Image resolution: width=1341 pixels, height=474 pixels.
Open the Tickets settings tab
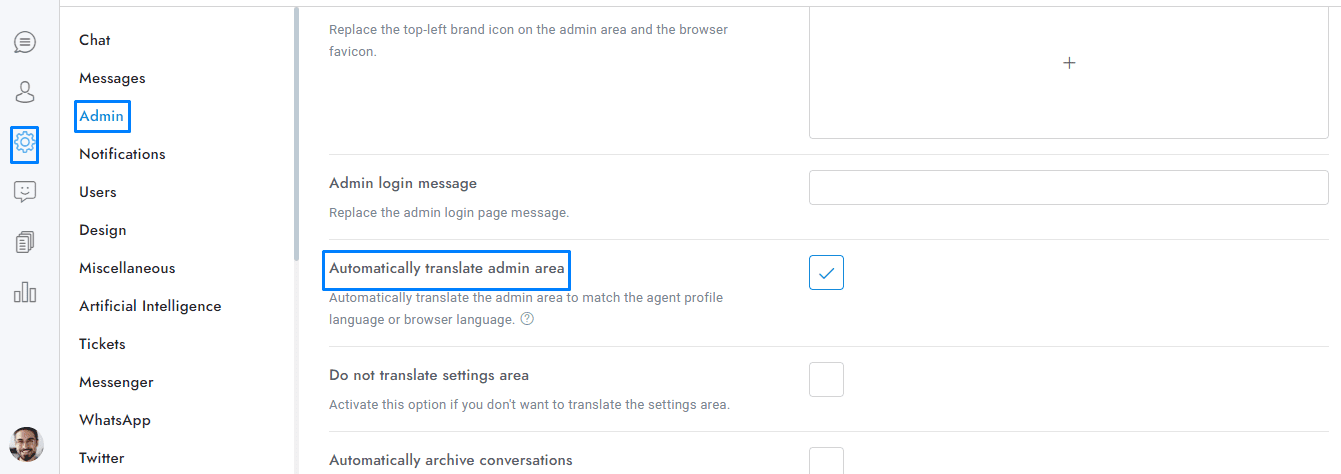[x=102, y=344]
